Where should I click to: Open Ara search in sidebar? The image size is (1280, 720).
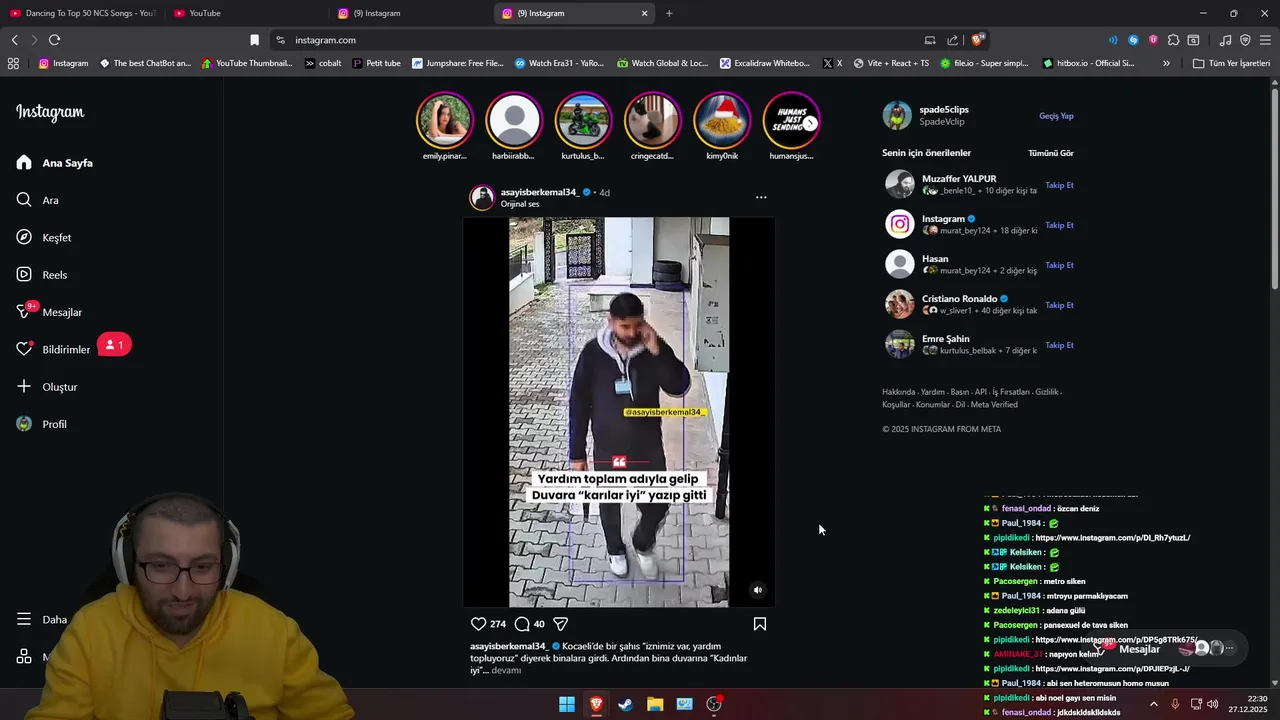38,200
